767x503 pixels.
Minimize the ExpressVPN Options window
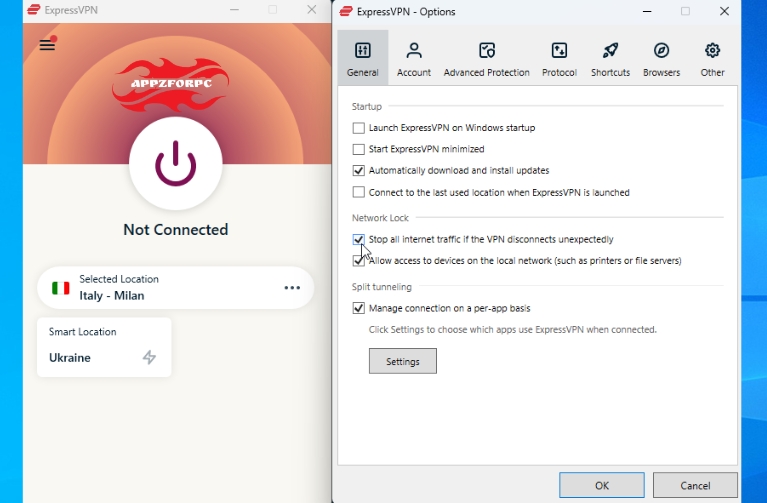[647, 11]
